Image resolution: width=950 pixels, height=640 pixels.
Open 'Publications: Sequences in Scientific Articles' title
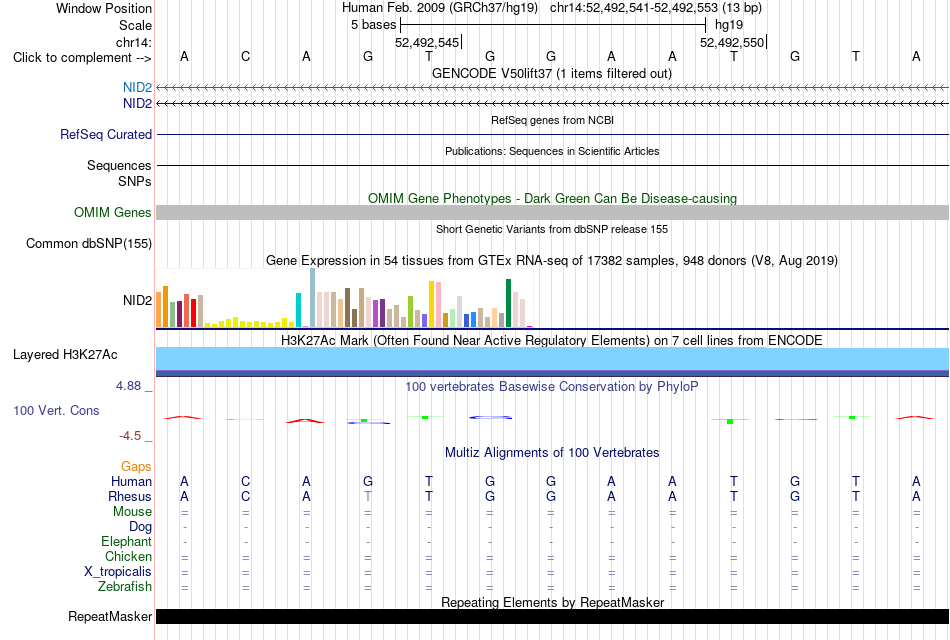pos(552,151)
